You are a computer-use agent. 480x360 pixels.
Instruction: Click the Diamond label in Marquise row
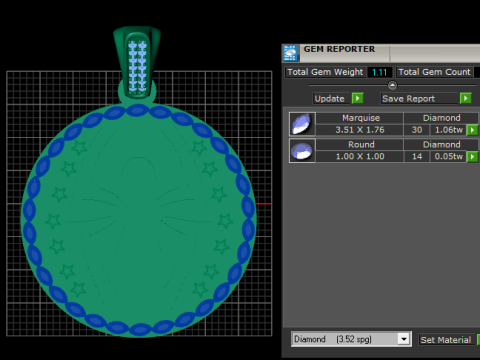pos(441,118)
